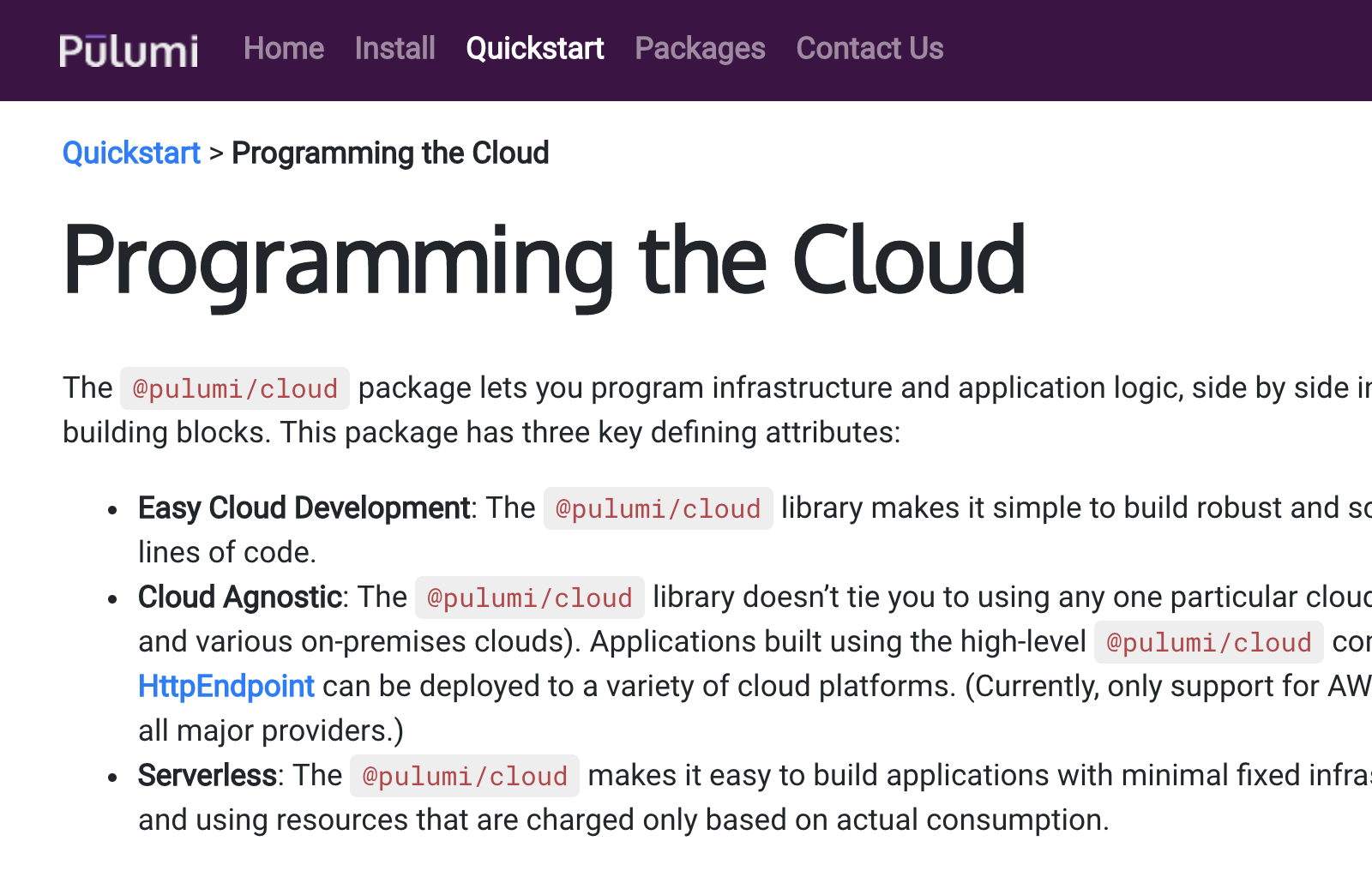Select the Quickstart nav item
Image resolution: width=1372 pixels, height=871 pixels.
[x=535, y=49]
